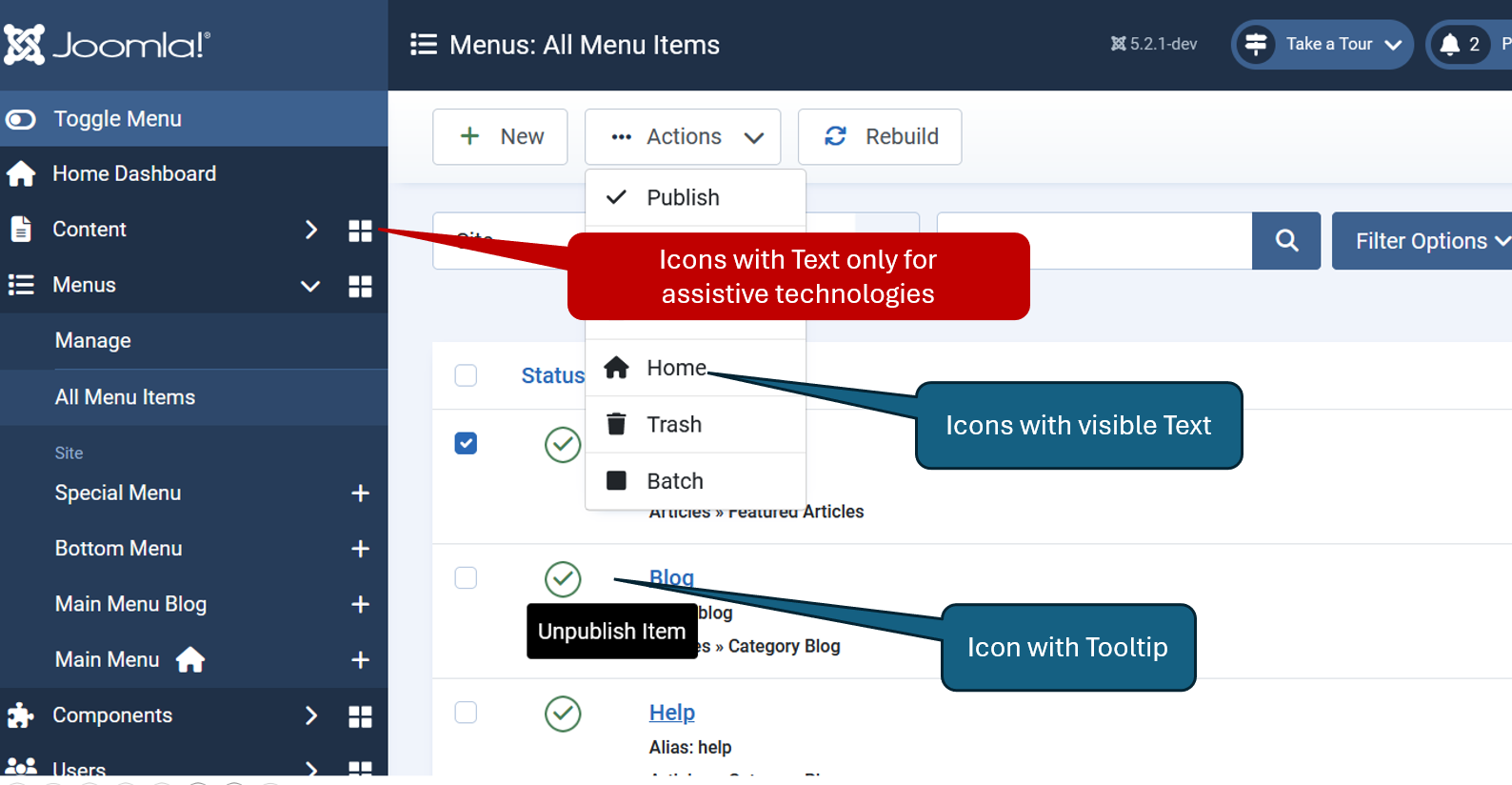This screenshot has height=785, width=1512.
Task: Open Special Menu items
Action: point(118,493)
